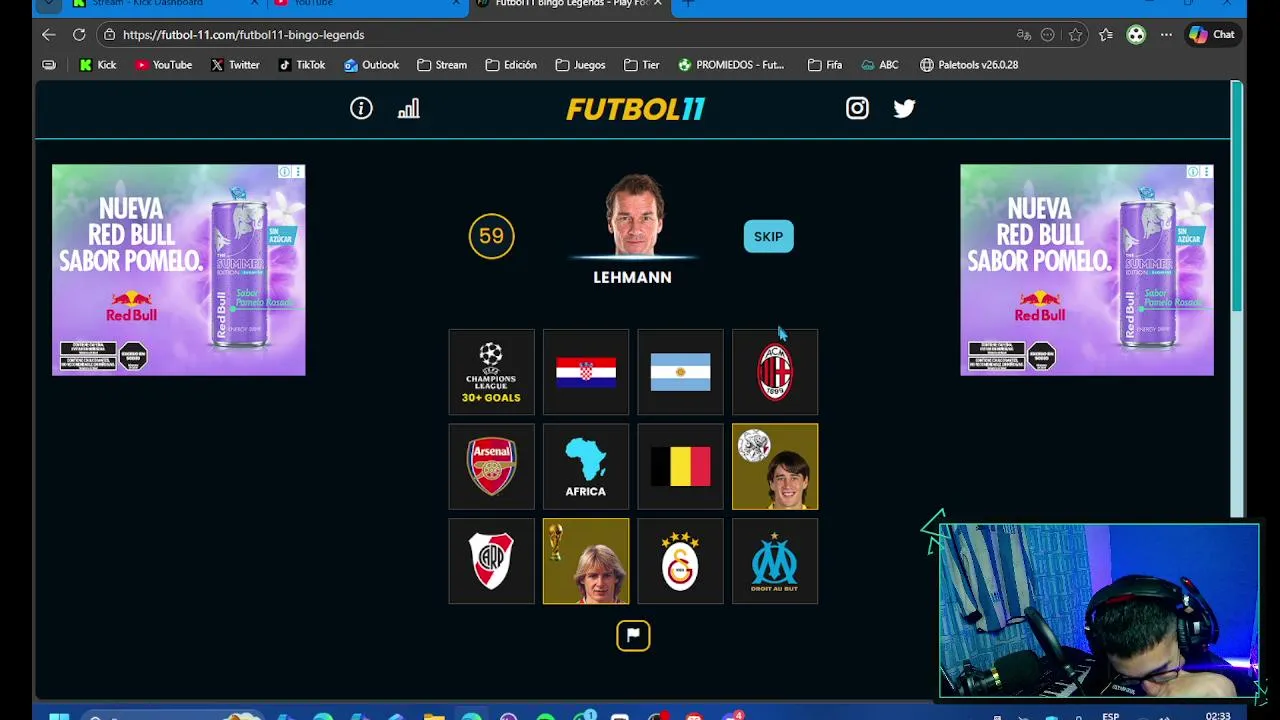Click the filled Ajax player cell

click(775, 467)
